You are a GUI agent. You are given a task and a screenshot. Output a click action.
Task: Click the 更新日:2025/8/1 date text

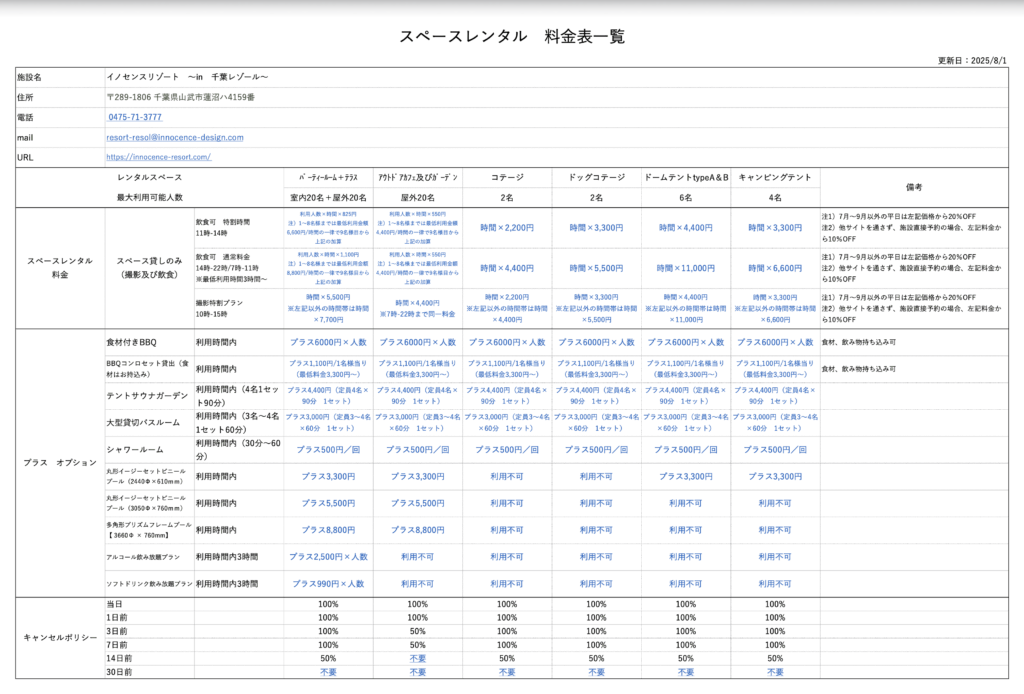(x=972, y=61)
